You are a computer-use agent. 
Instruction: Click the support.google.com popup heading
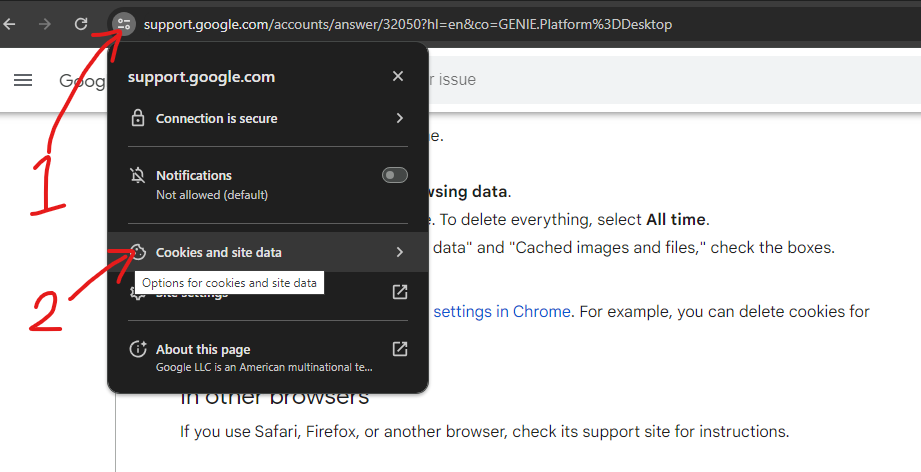(x=201, y=77)
